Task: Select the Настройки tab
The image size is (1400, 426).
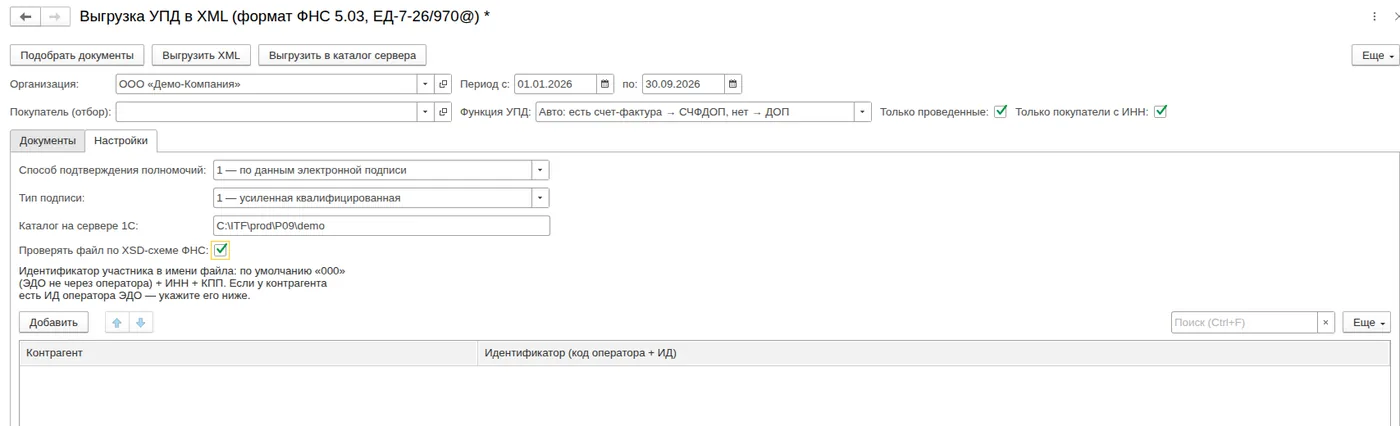Action: 121,141
